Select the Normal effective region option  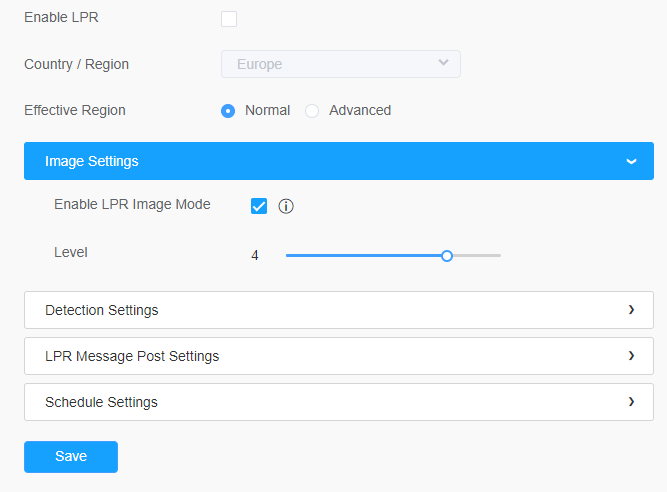pyautogui.click(x=228, y=111)
